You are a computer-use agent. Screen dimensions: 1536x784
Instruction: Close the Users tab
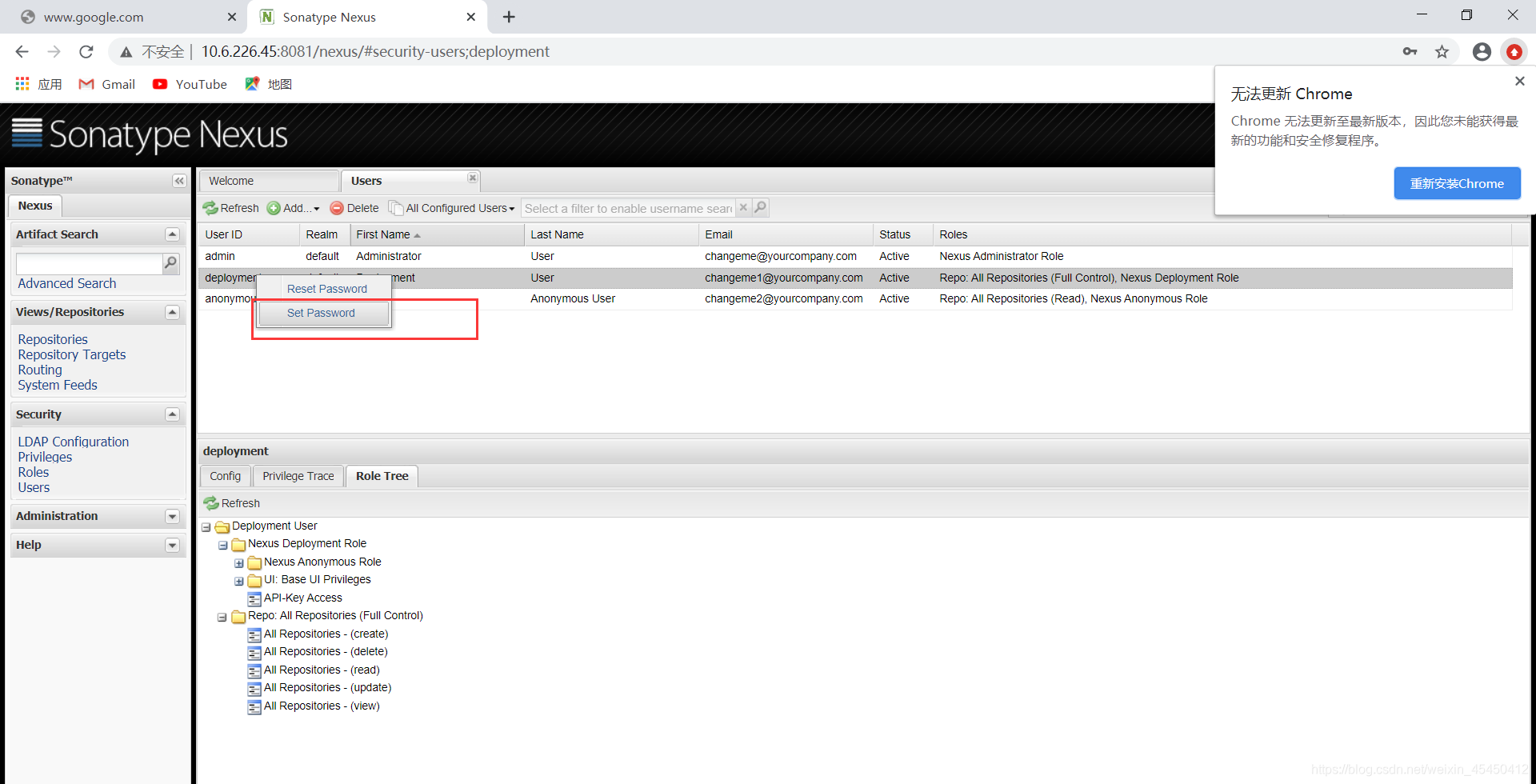(x=473, y=178)
